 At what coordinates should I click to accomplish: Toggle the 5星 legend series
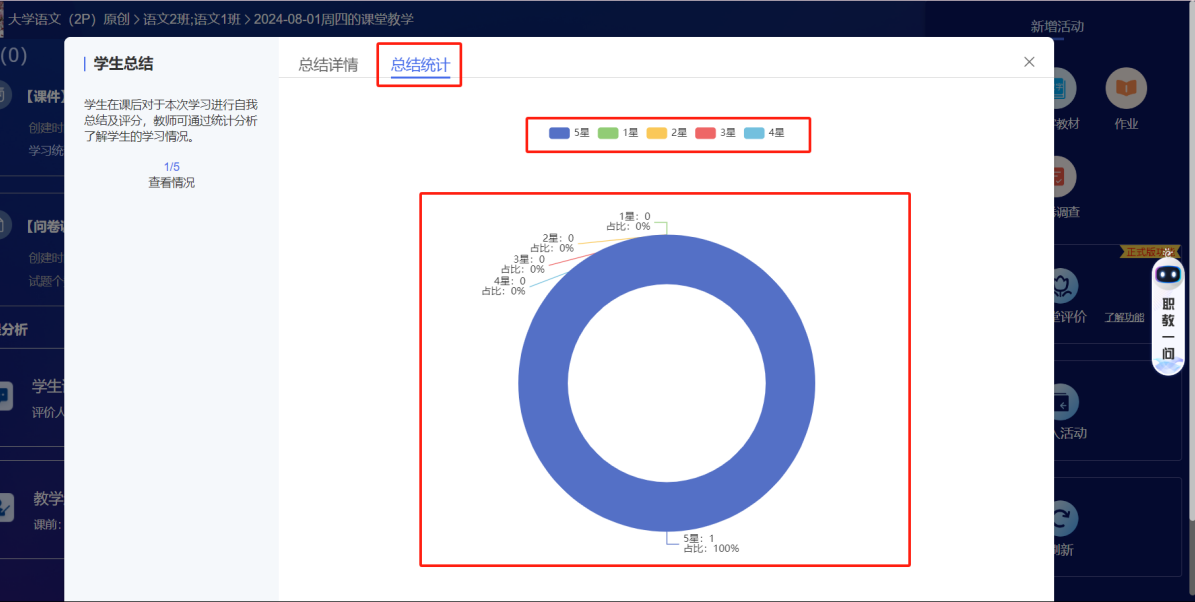pyautogui.click(x=570, y=133)
